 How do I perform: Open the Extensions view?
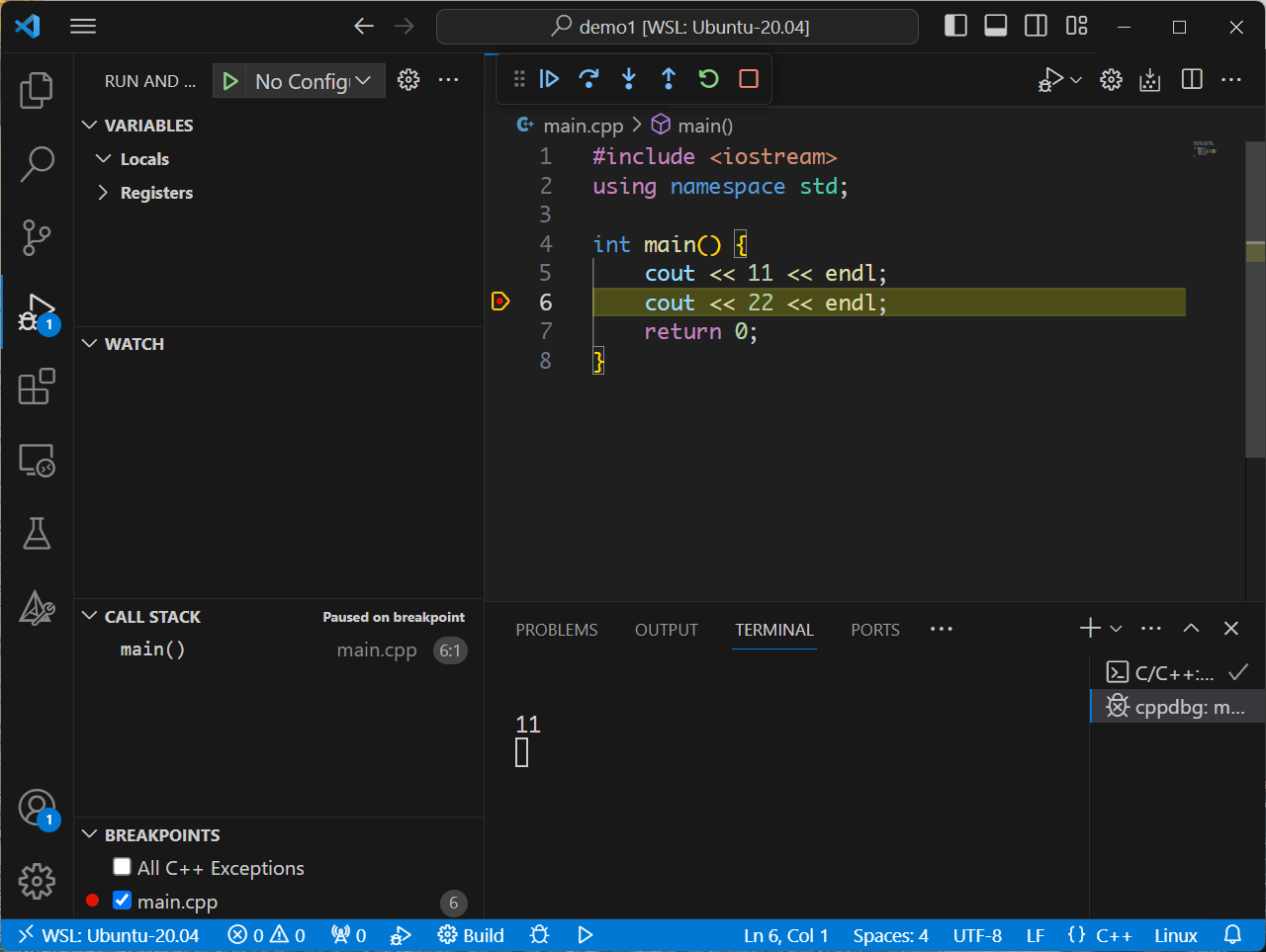37,387
